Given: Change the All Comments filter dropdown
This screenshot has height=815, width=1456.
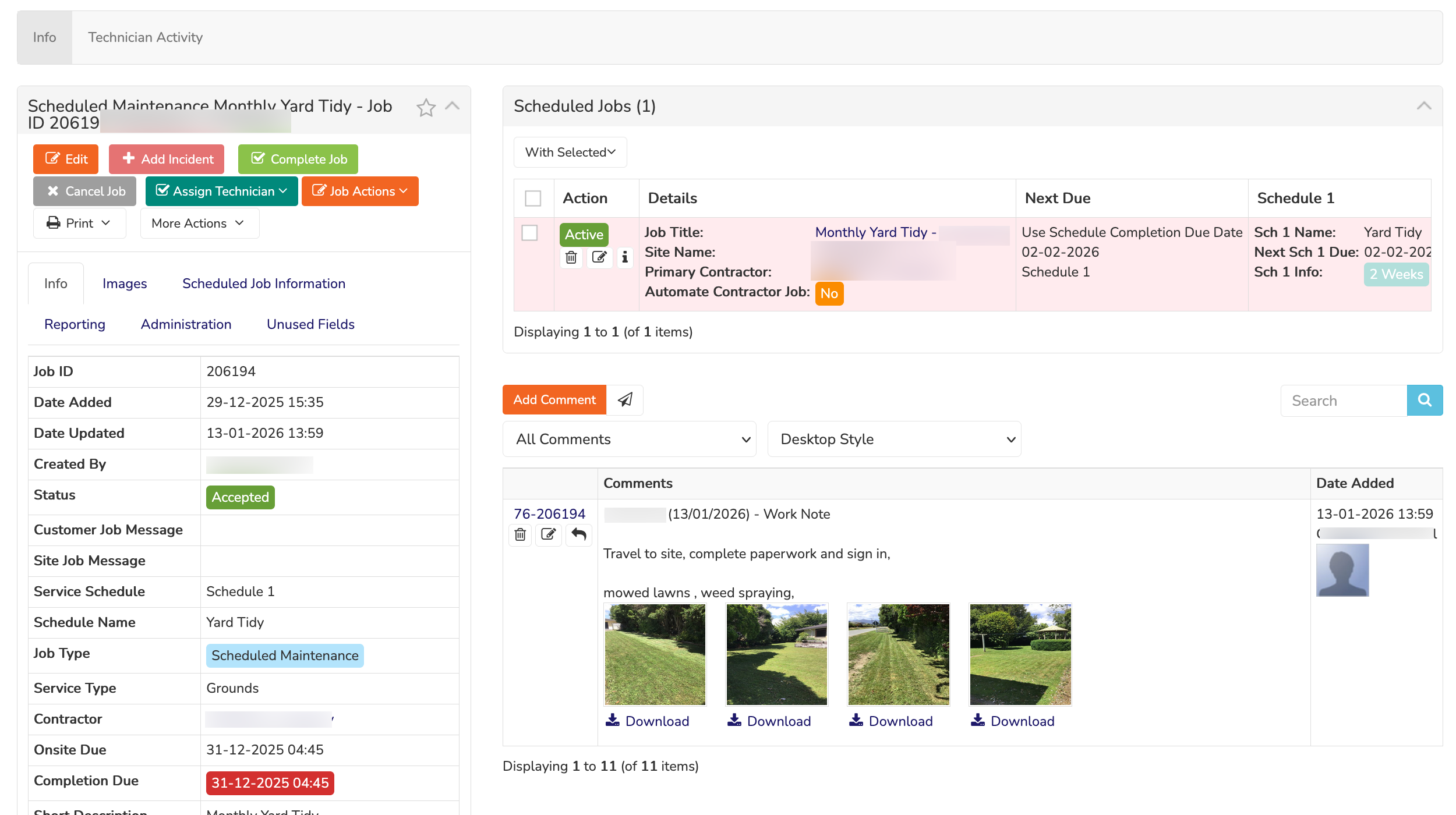Looking at the screenshot, I should point(629,439).
